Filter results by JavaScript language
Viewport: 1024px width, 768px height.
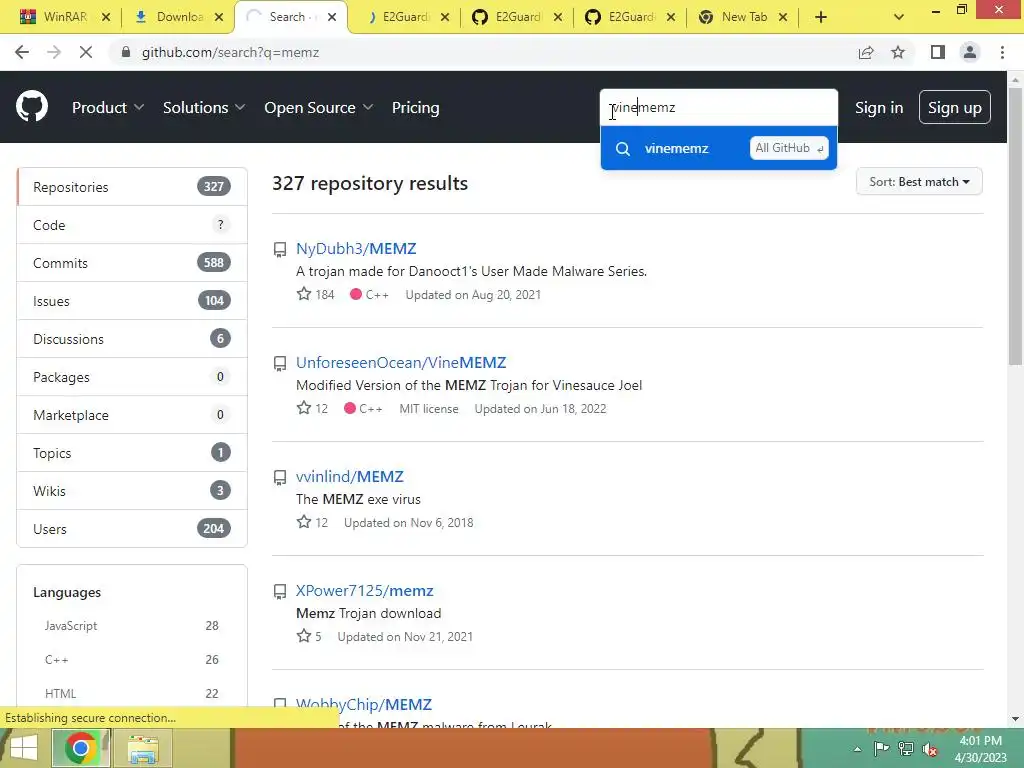tap(131, 626)
